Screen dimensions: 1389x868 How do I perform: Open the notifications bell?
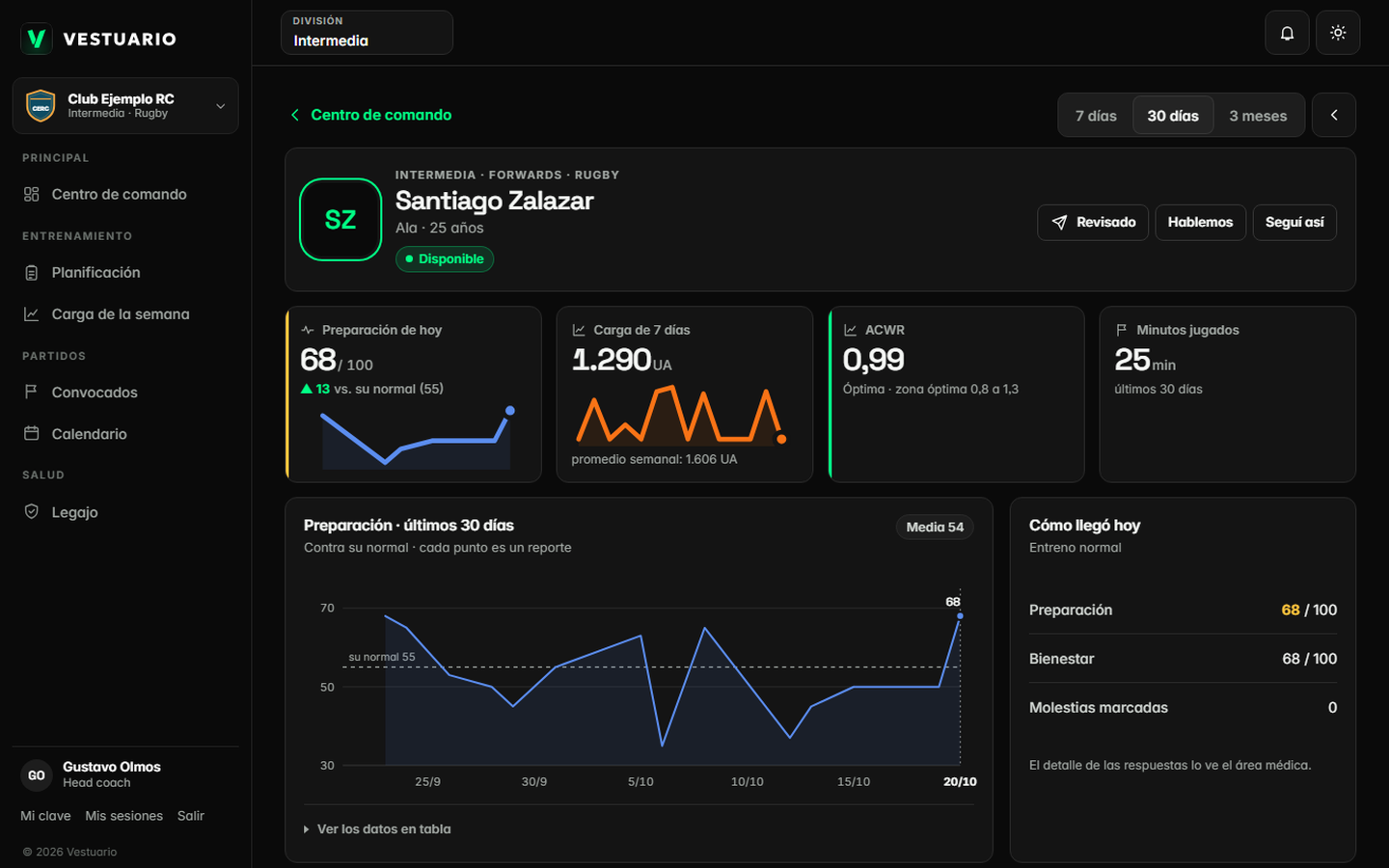pos(1287,33)
